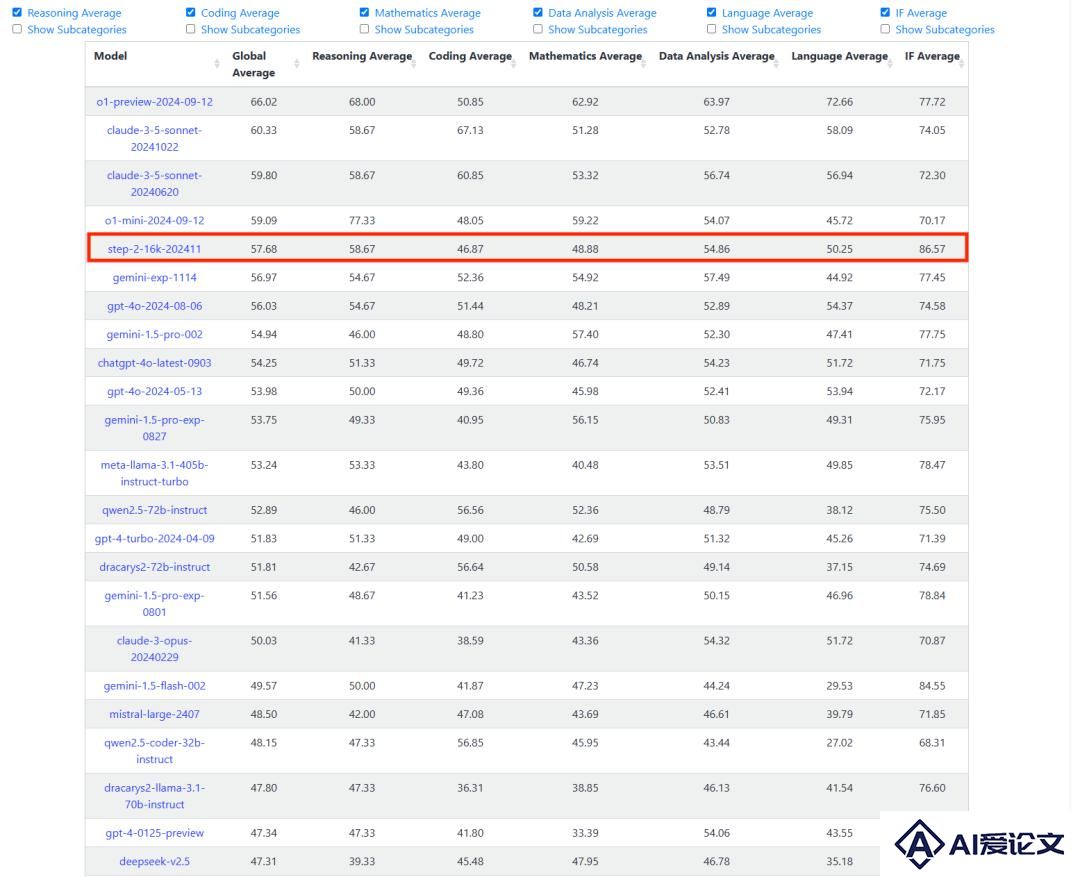Open the qwen2.5-72b-instruct model link

tap(154, 510)
